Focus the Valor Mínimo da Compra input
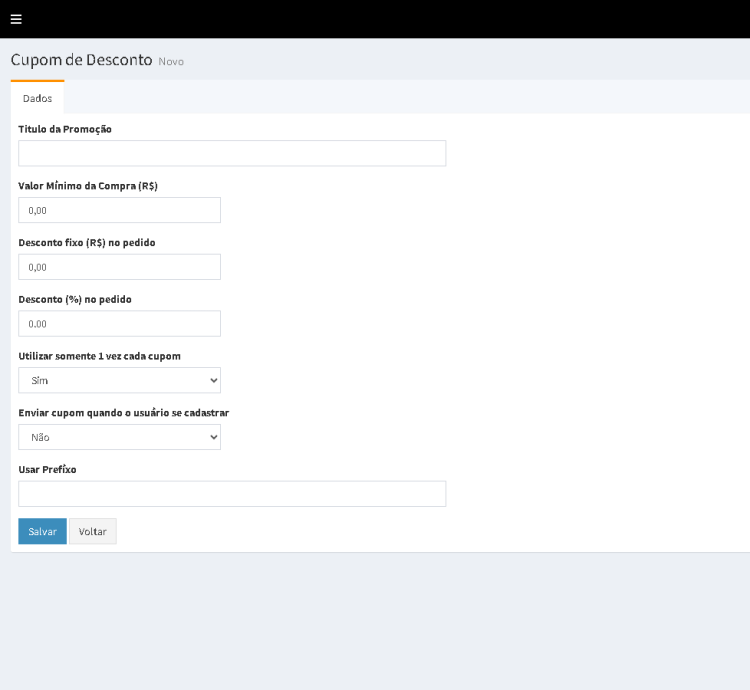 pos(119,210)
